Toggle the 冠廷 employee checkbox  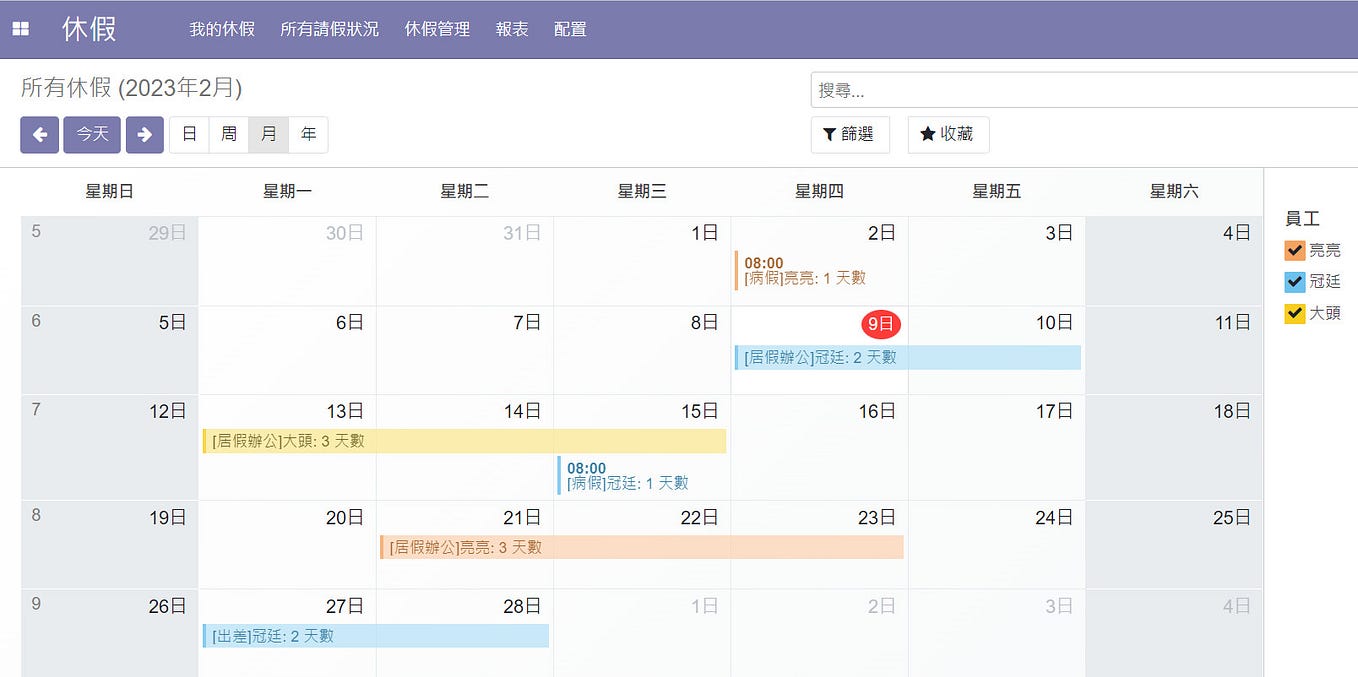tap(1295, 282)
